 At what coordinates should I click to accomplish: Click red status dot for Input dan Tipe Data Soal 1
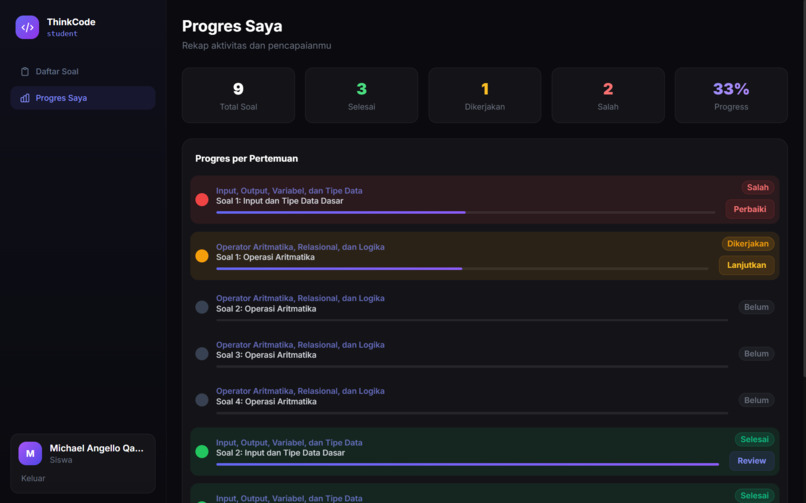(202, 199)
